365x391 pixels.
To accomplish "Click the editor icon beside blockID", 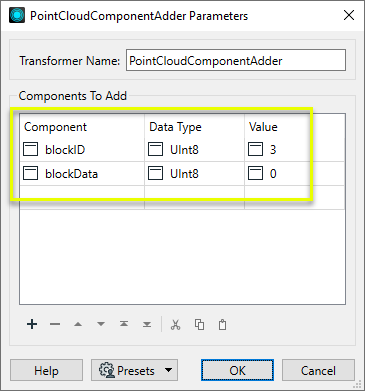I will coord(30,149).
